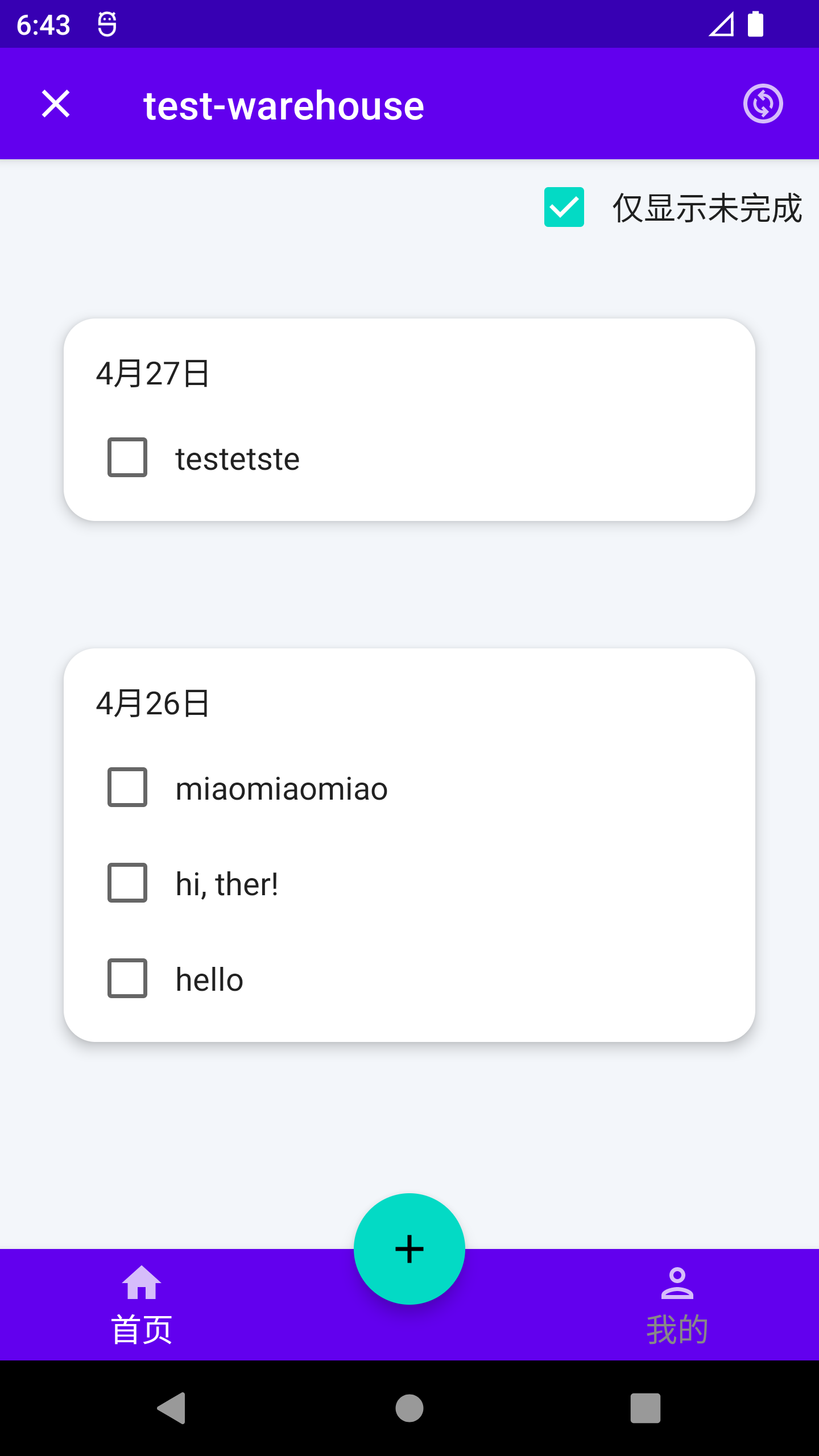Image resolution: width=819 pixels, height=1456 pixels.
Task: Open the testetste task item text
Action: click(x=238, y=458)
